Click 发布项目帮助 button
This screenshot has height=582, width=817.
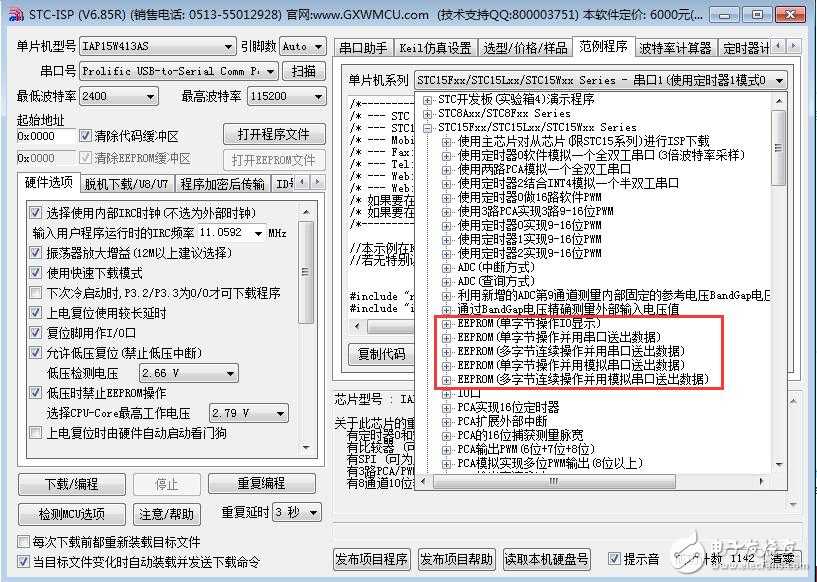[x=456, y=560]
